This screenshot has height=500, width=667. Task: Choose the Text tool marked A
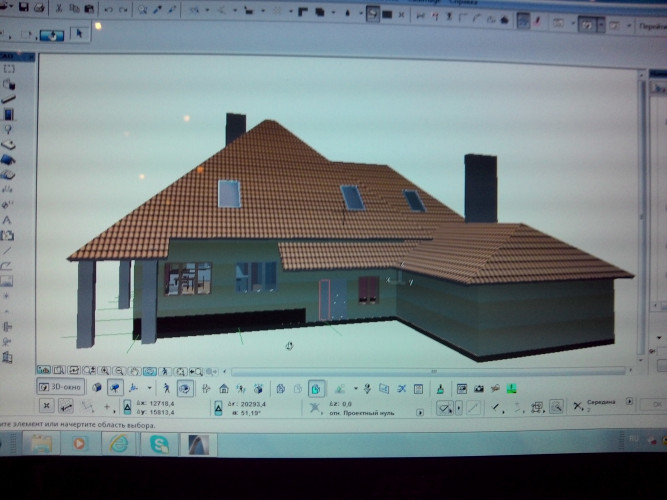(x=8, y=219)
